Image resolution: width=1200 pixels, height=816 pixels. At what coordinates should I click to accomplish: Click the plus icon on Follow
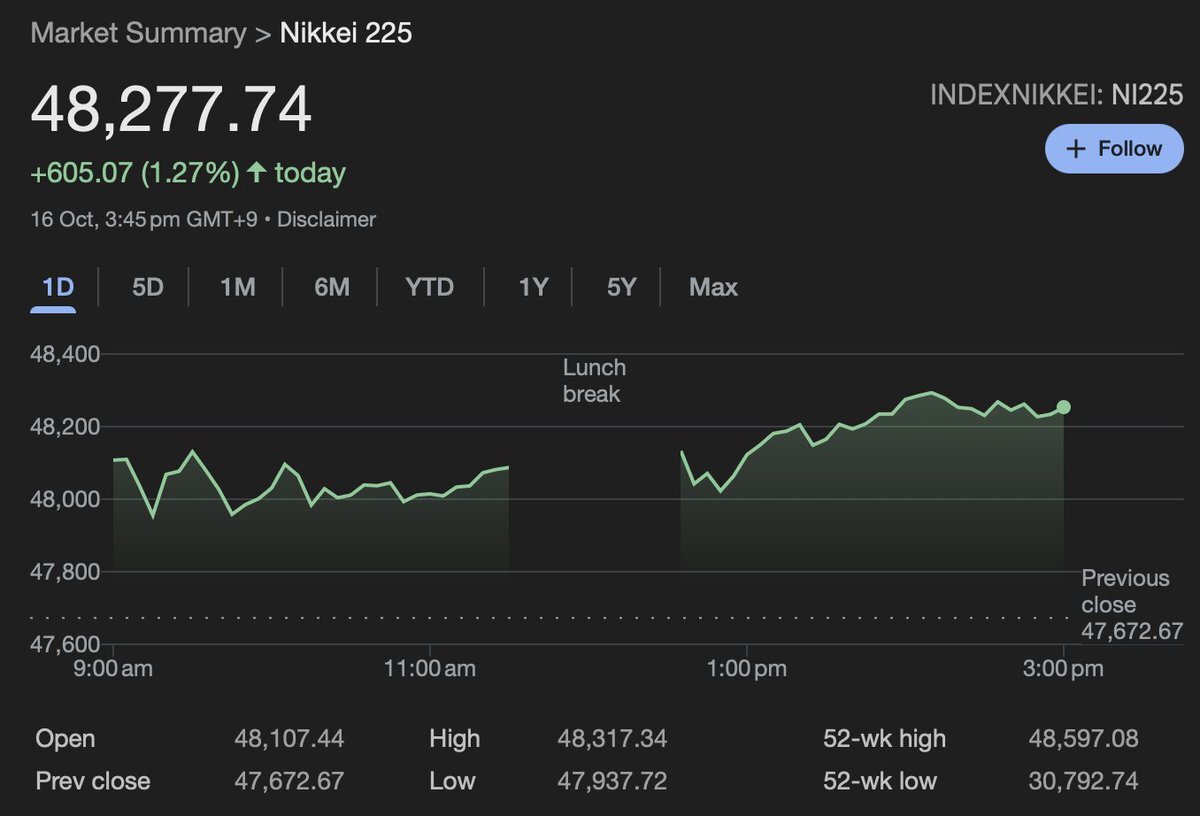tap(1076, 149)
